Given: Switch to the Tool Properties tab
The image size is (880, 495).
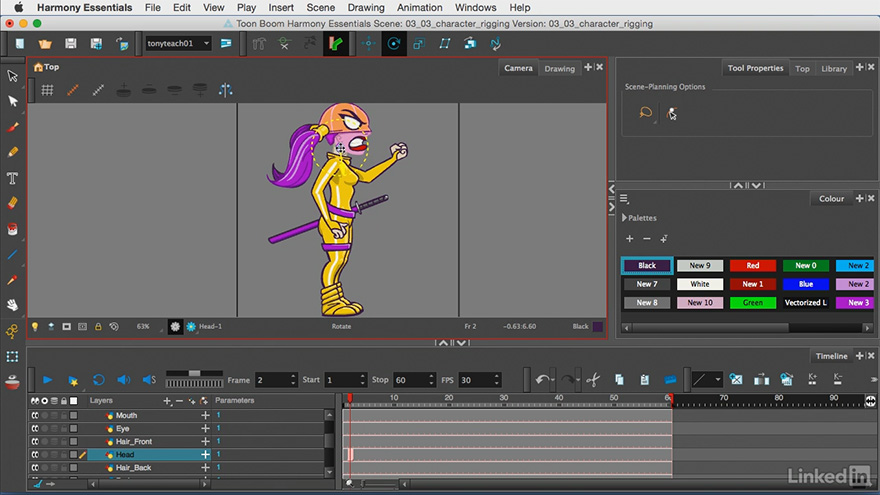Looking at the screenshot, I should [x=755, y=68].
